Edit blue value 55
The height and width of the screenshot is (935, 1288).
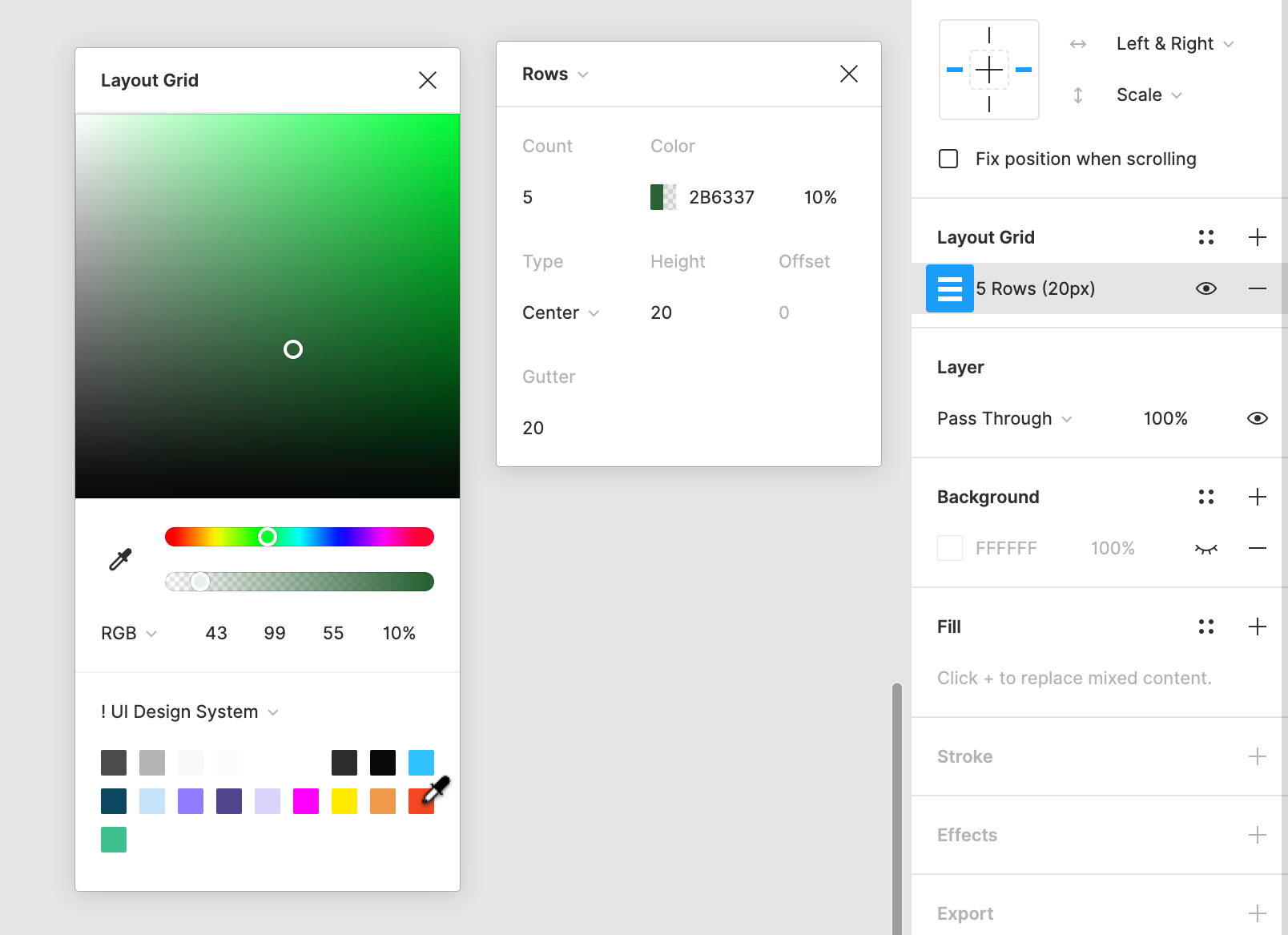[333, 633]
